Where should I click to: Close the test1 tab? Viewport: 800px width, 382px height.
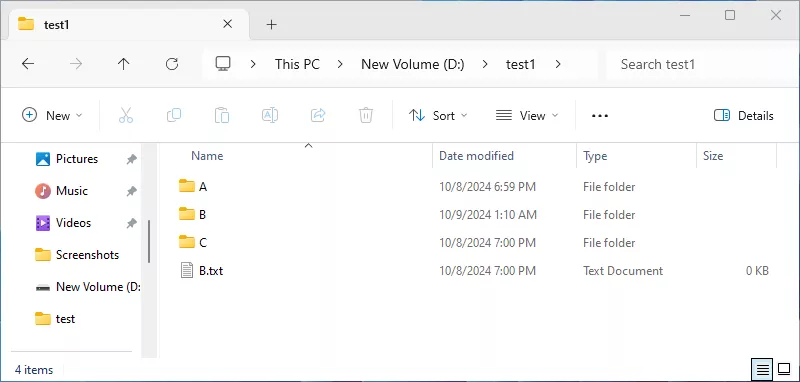[x=228, y=24]
